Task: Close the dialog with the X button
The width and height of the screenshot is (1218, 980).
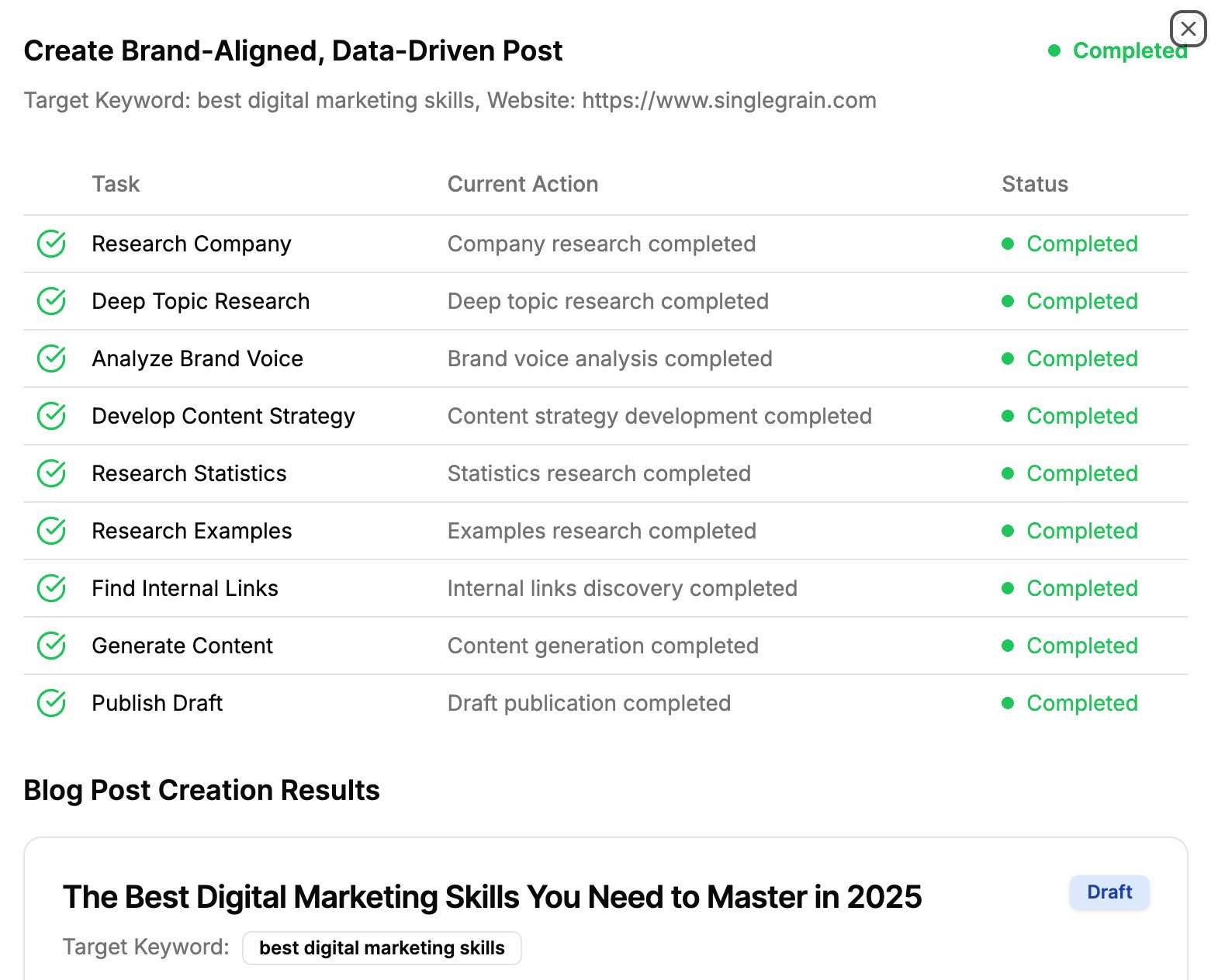Action: click(x=1188, y=29)
